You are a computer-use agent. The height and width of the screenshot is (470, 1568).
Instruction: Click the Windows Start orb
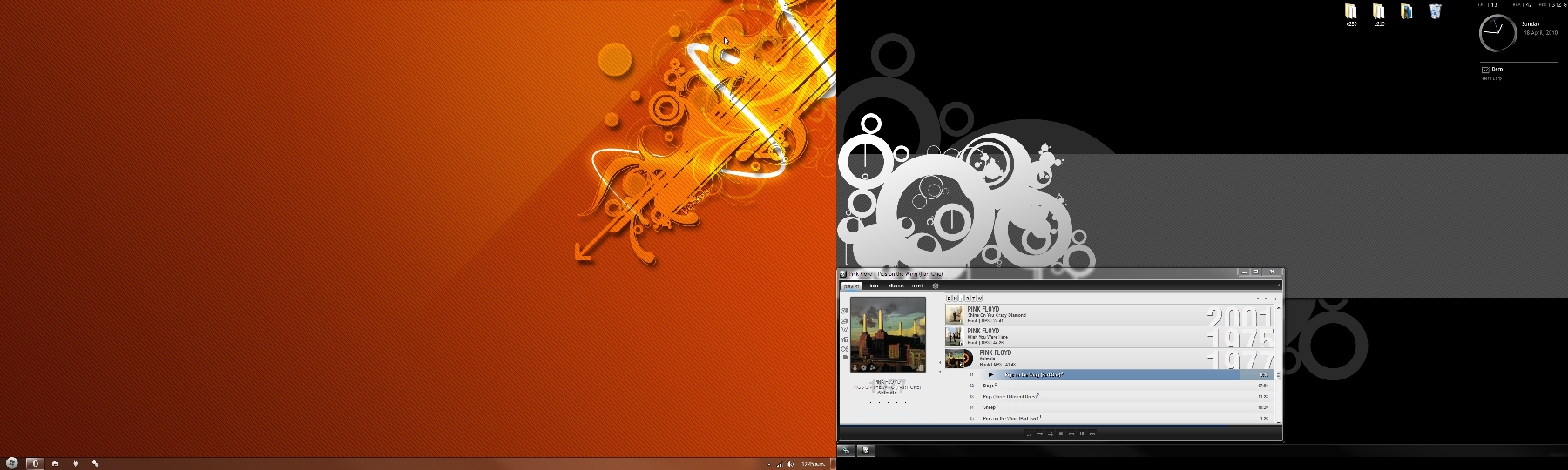(12, 463)
